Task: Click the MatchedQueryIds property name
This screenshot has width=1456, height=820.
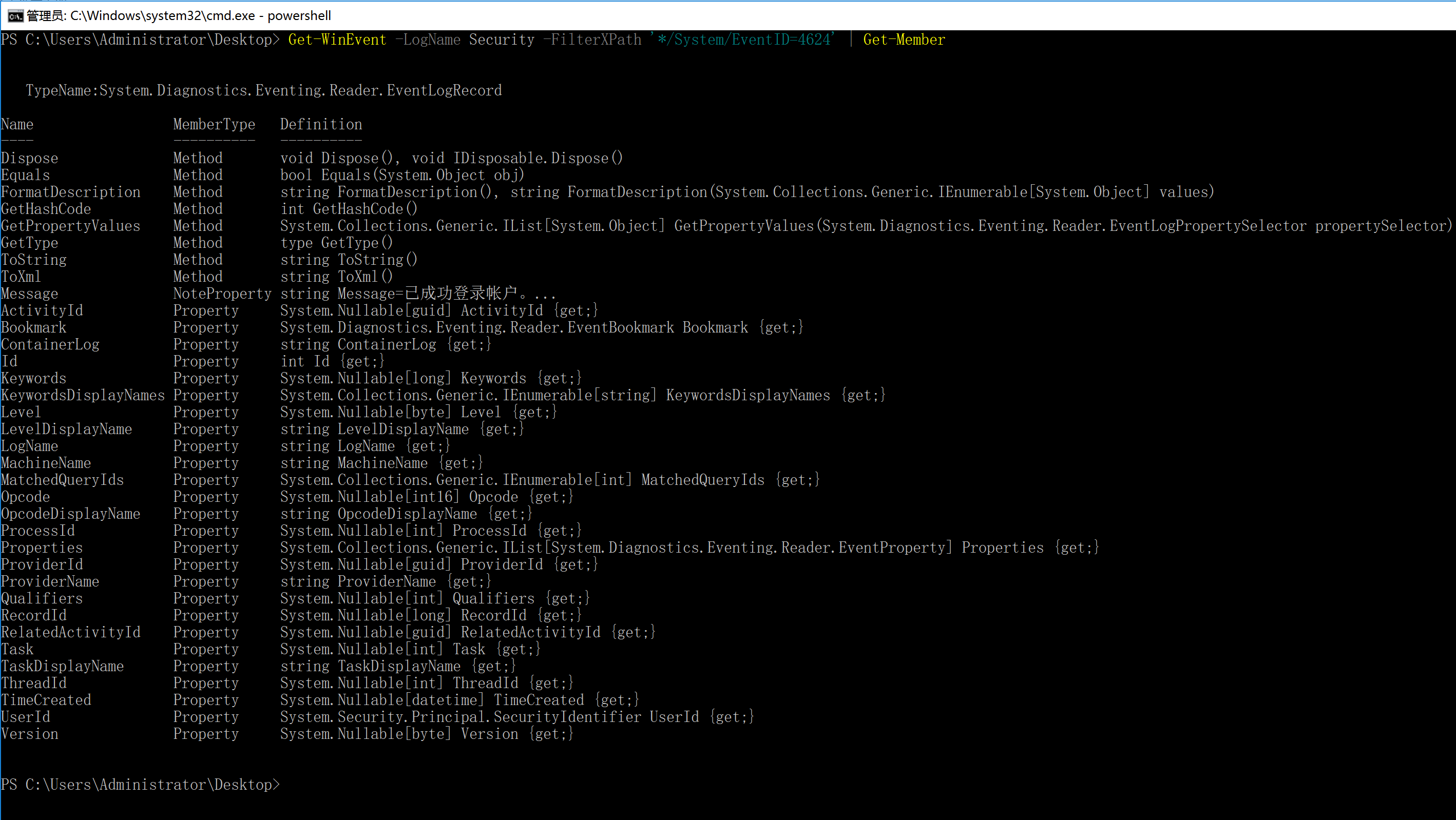Action: tap(62, 480)
